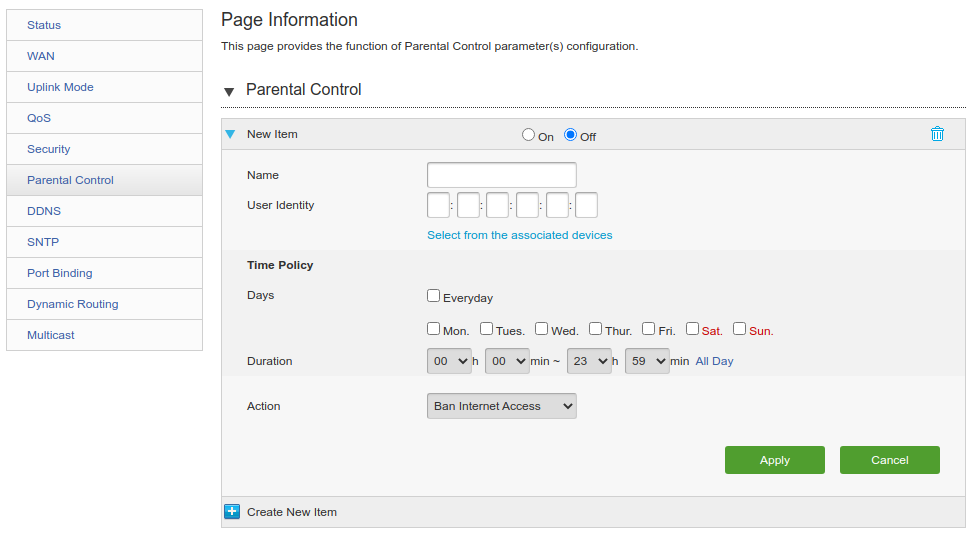The width and height of the screenshot is (970, 540).
Task: Expand the Ban Internet Access action dropdown
Action: point(502,406)
